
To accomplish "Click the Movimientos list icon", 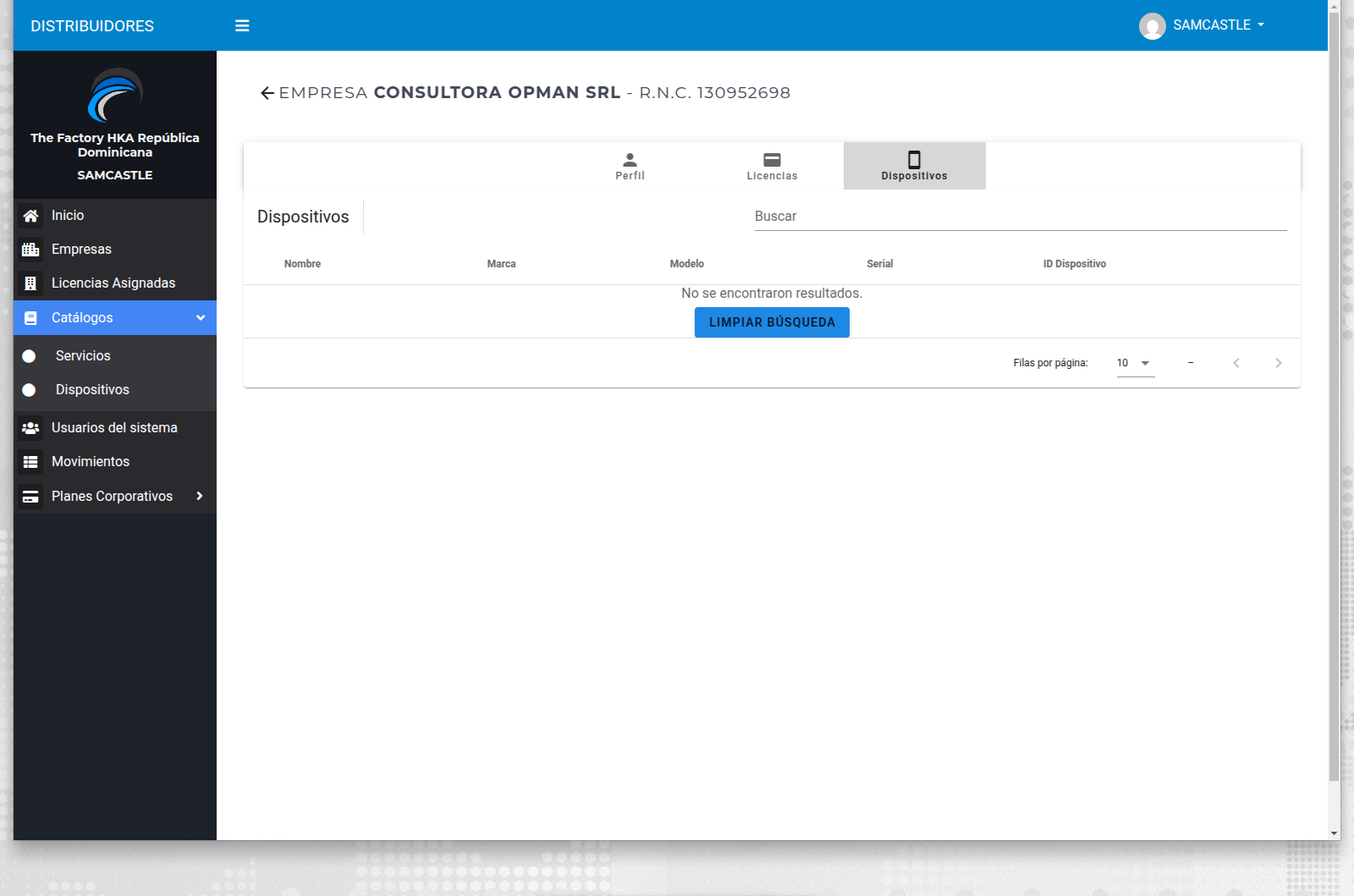I will click(x=30, y=462).
